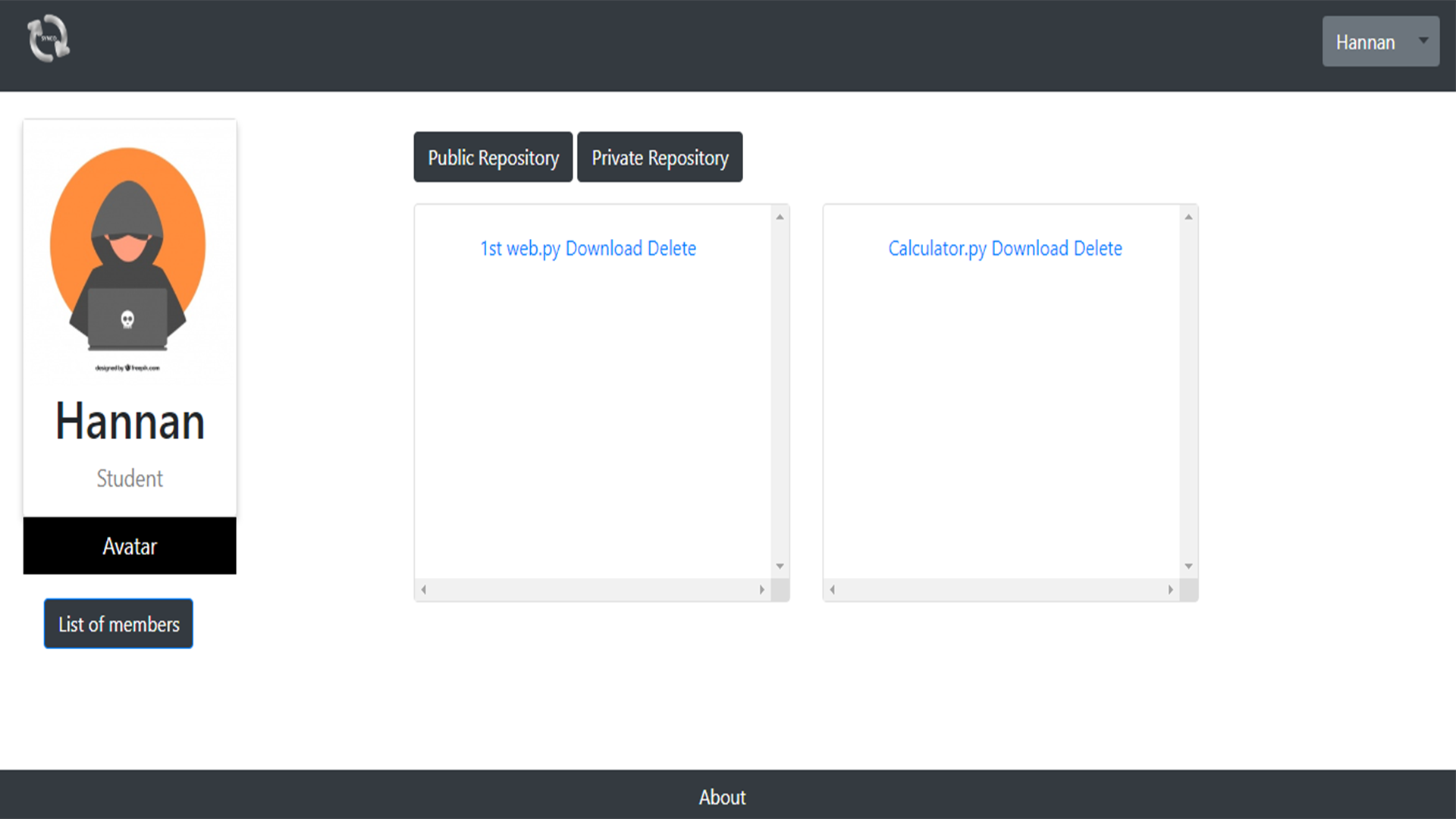Image resolution: width=1456 pixels, height=819 pixels.
Task: Click the sync logo in navbar
Action: tap(49, 39)
